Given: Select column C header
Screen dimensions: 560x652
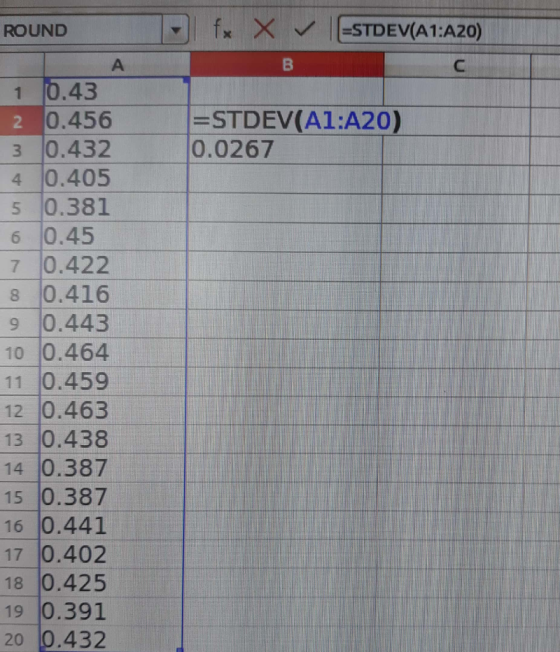Looking at the screenshot, I should point(457,65).
